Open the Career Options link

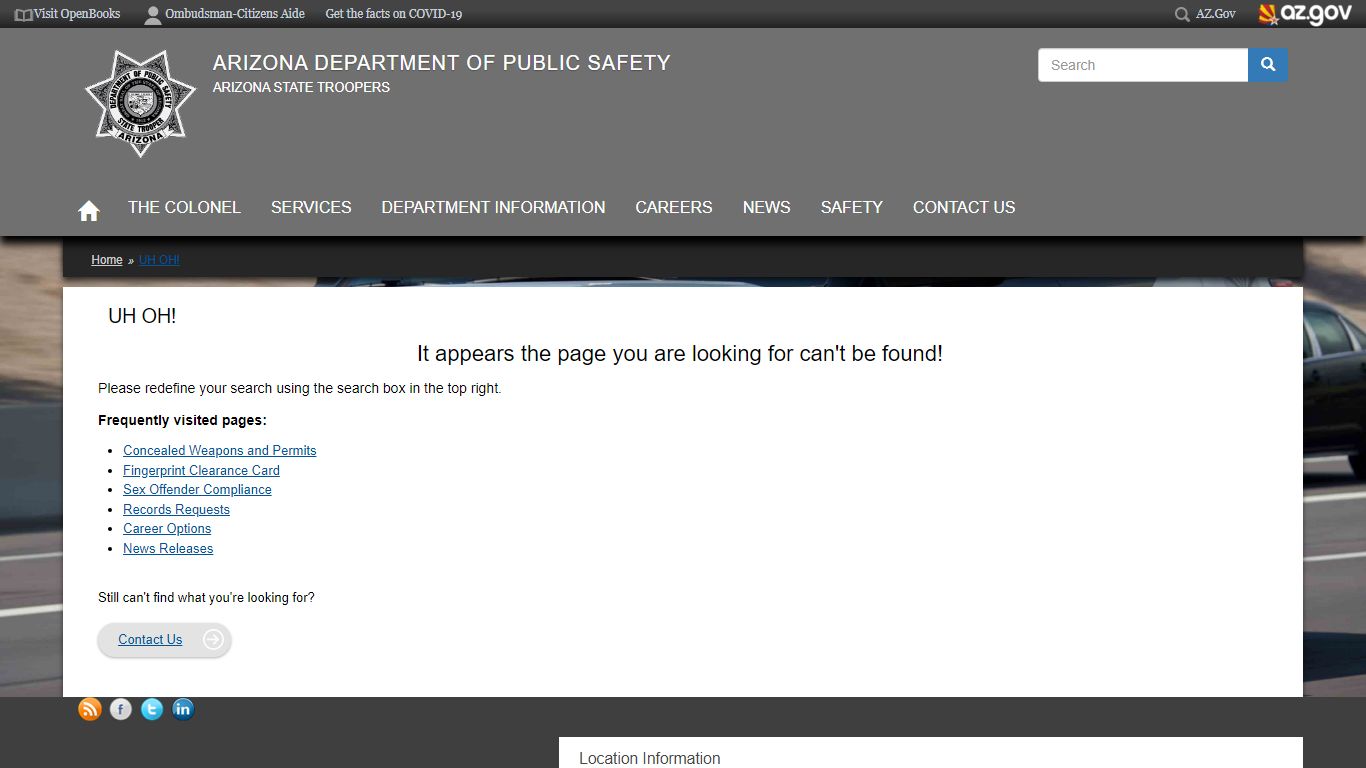[x=167, y=529]
